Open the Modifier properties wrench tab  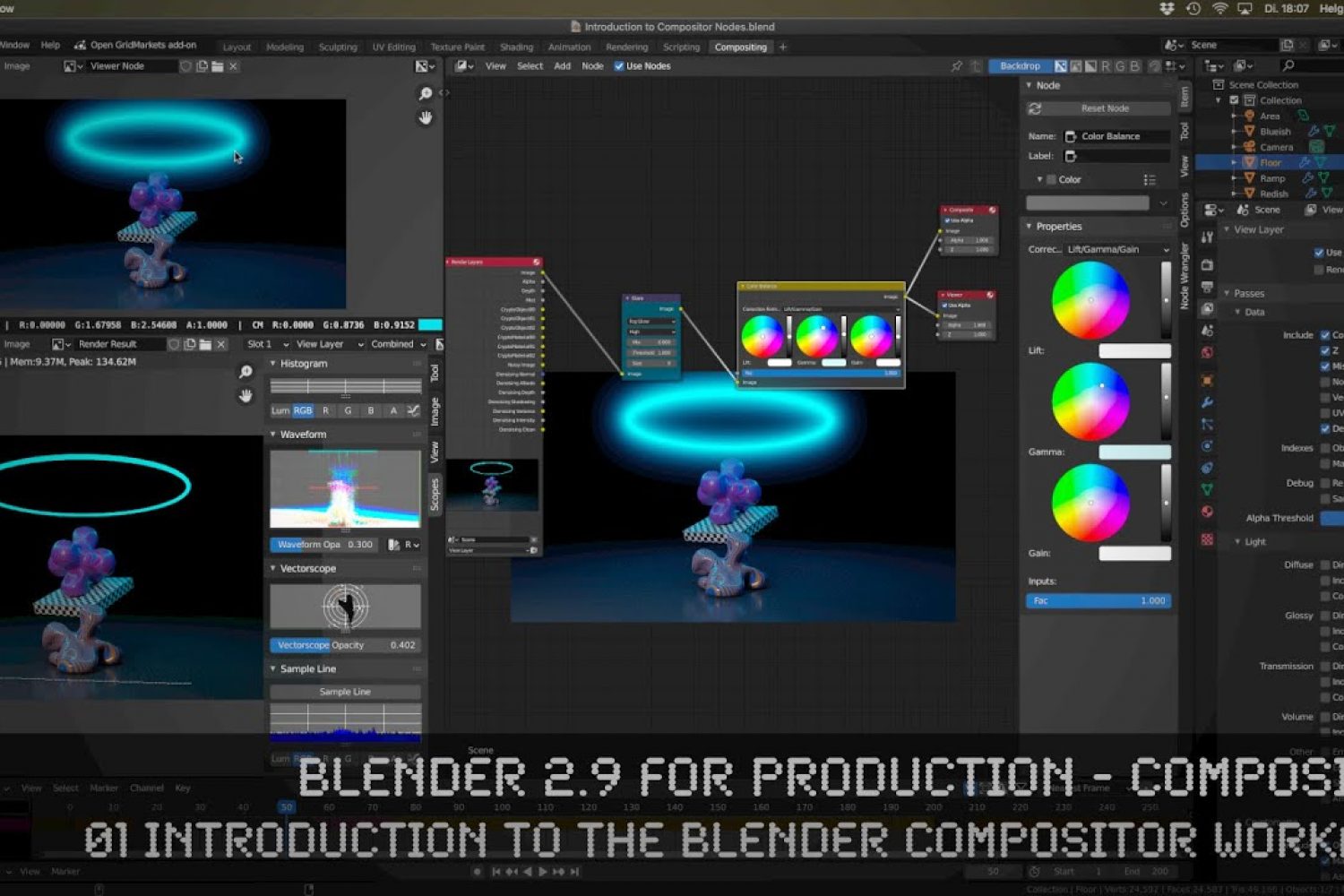click(1207, 402)
